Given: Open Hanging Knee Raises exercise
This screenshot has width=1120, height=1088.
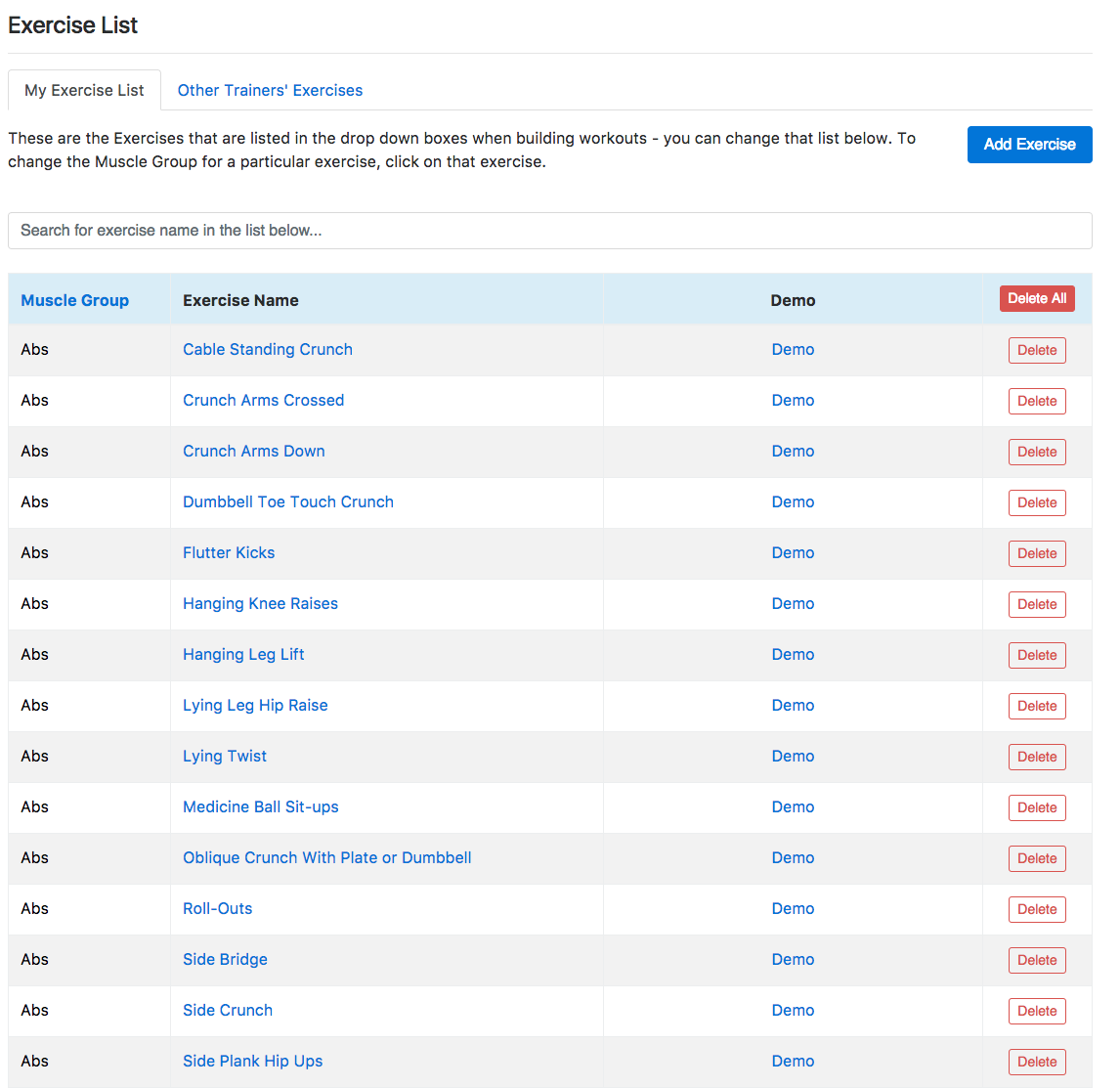Looking at the screenshot, I should coord(260,604).
